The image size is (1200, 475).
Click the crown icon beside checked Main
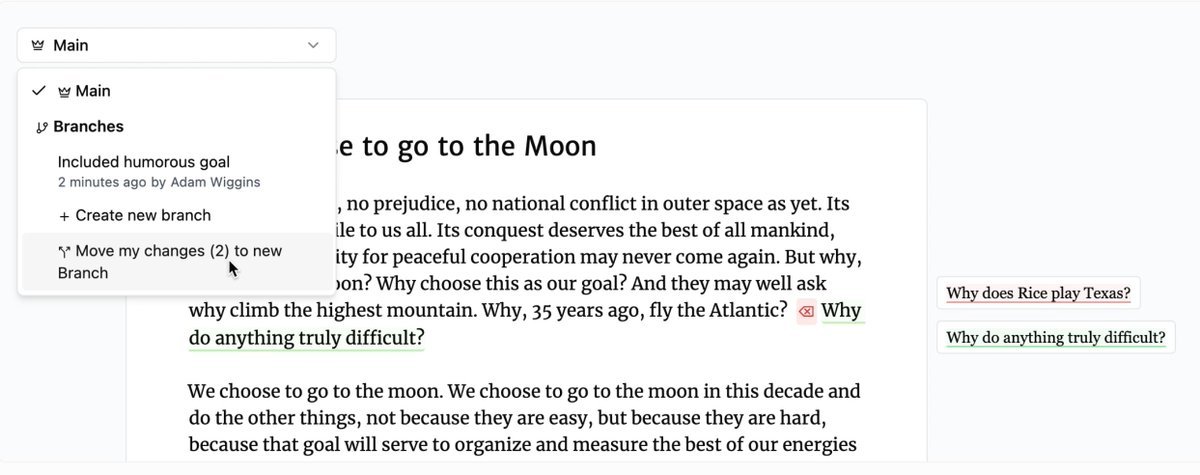pos(64,92)
